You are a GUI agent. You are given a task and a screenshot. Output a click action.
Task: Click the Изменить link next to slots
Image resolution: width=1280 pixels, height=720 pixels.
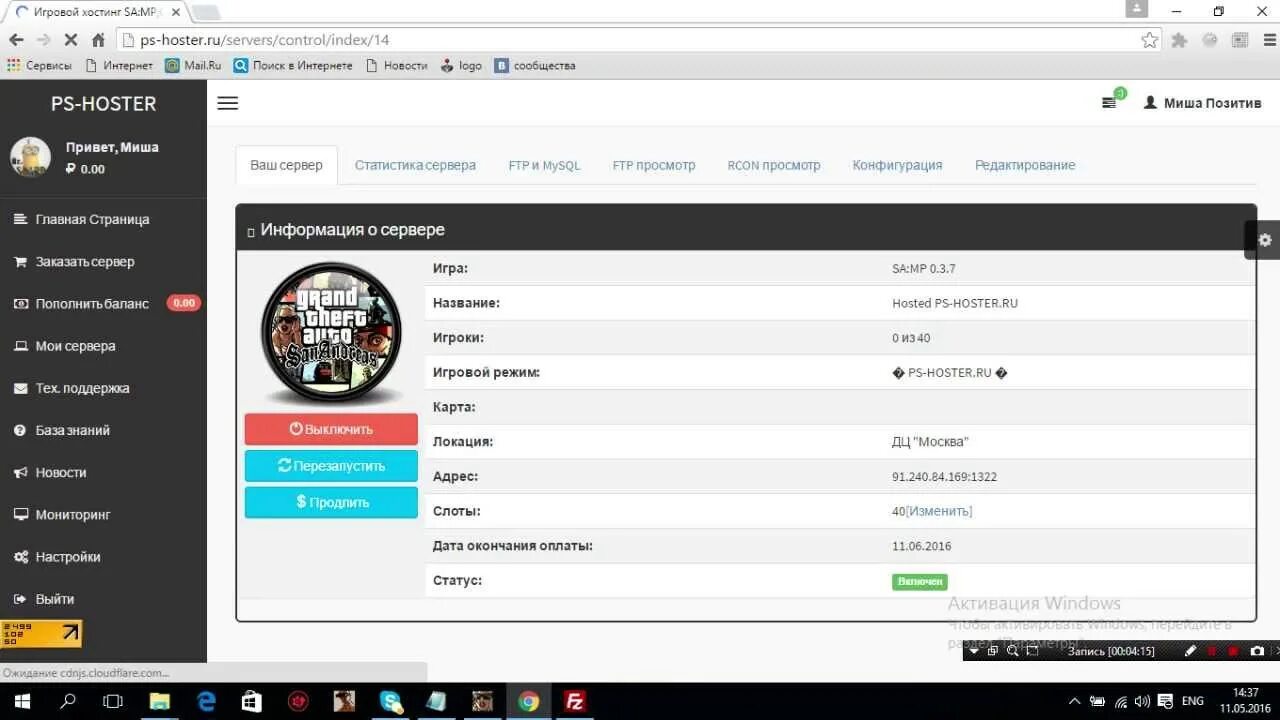click(941, 511)
